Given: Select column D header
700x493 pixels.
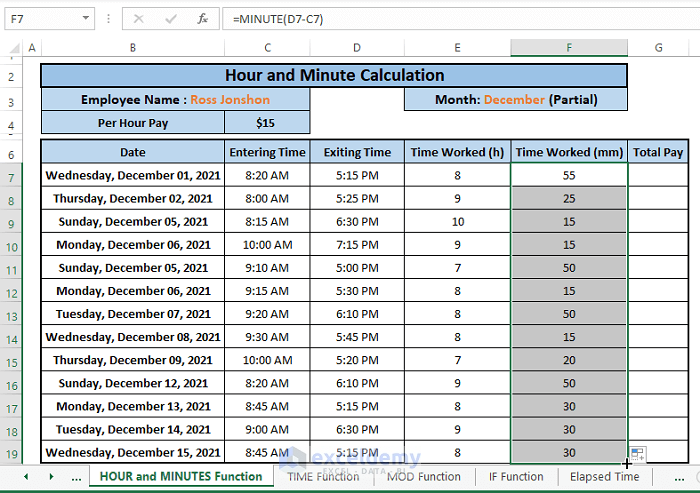Looking at the screenshot, I should pos(357,48).
